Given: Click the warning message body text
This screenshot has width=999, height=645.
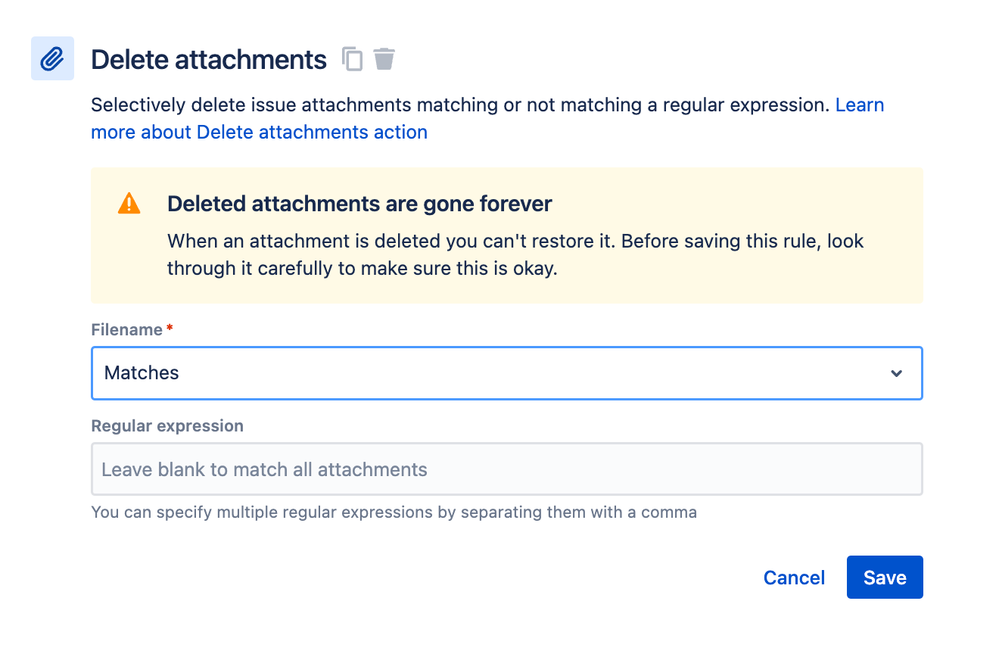Looking at the screenshot, I should [515, 255].
